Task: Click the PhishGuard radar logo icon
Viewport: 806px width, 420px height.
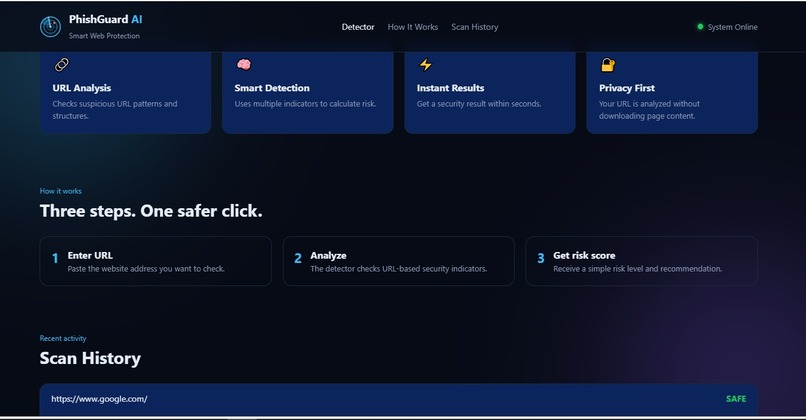Action: pos(50,26)
